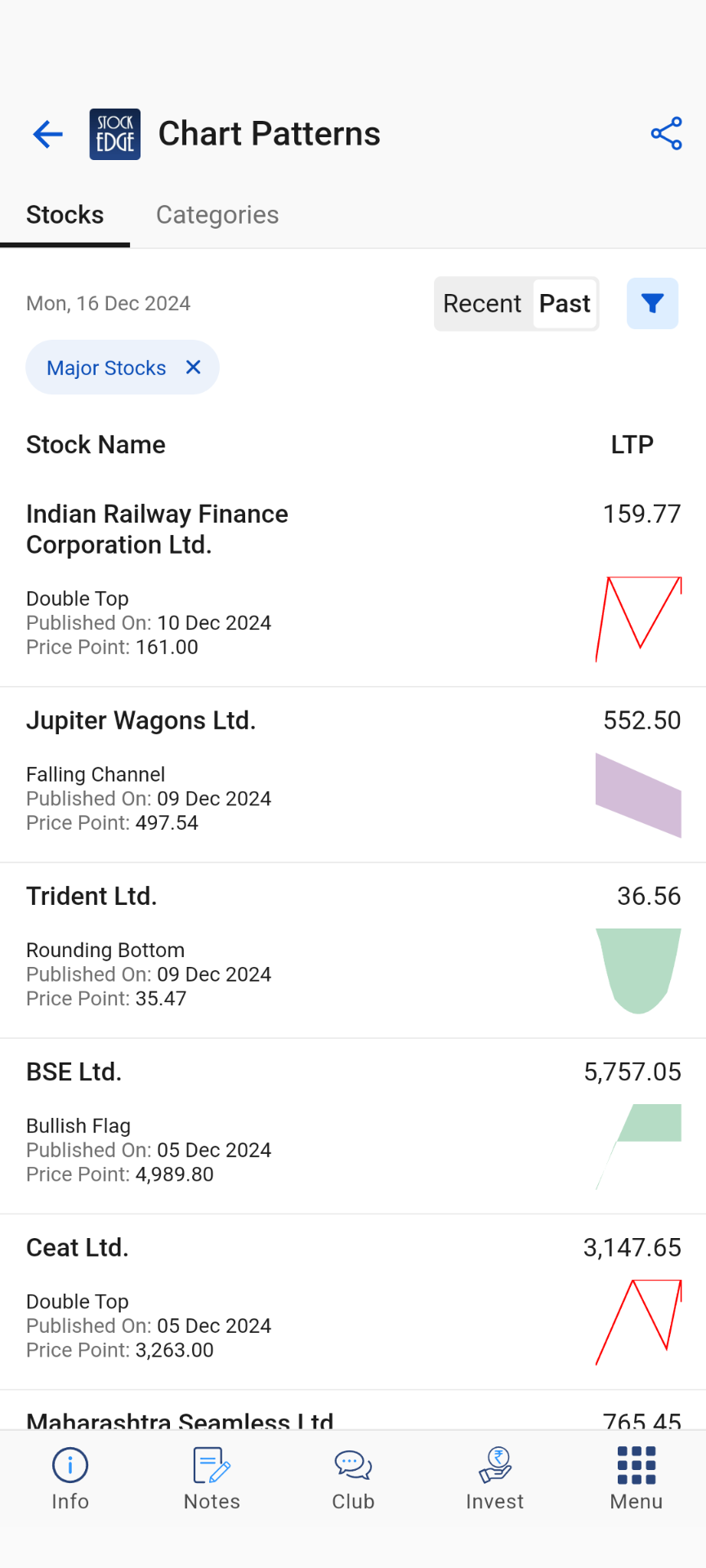The image size is (706, 1568).
Task: Tap the Trident Rounding Bottom pattern thumbnail
Action: pyautogui.click(x=638, y=970)
